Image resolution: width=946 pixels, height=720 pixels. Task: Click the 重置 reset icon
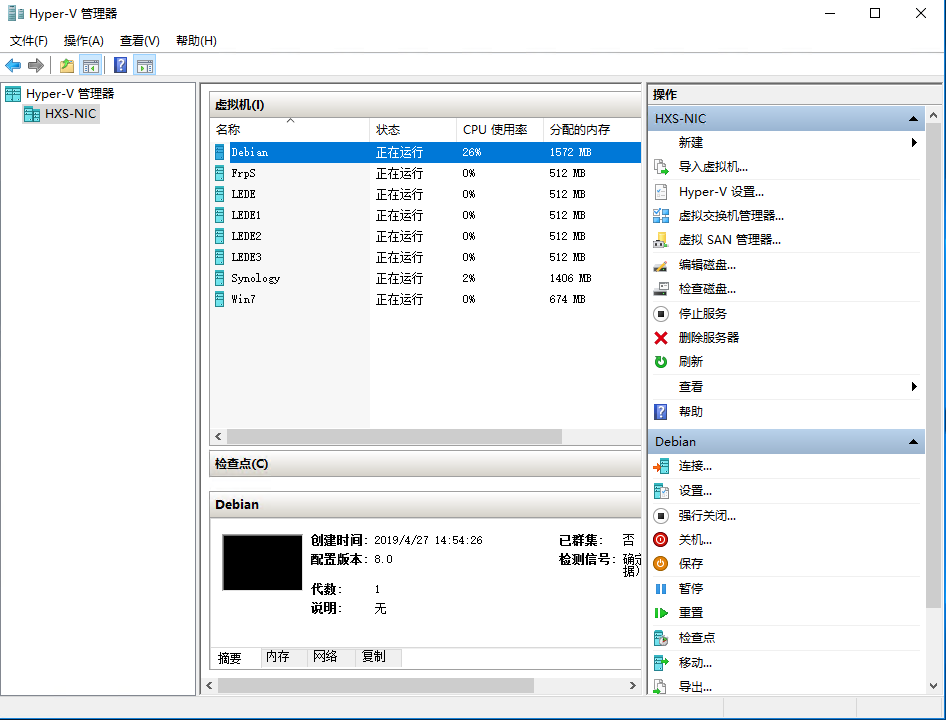tap(661, 613)
